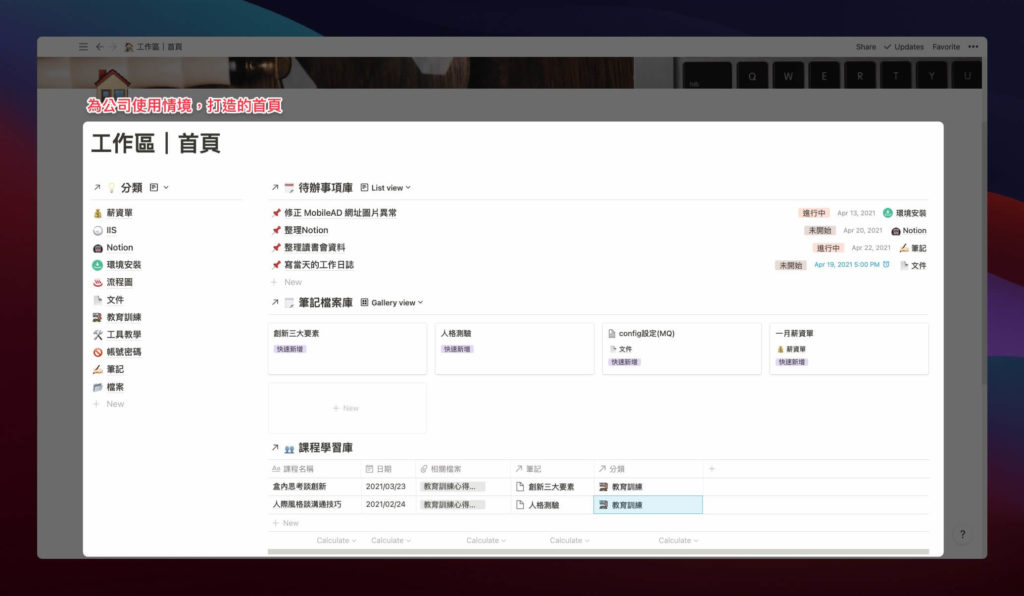Open Calculate dropdown under 課程名稱 column
1024x596 pixels.
[x=336, y=541]
